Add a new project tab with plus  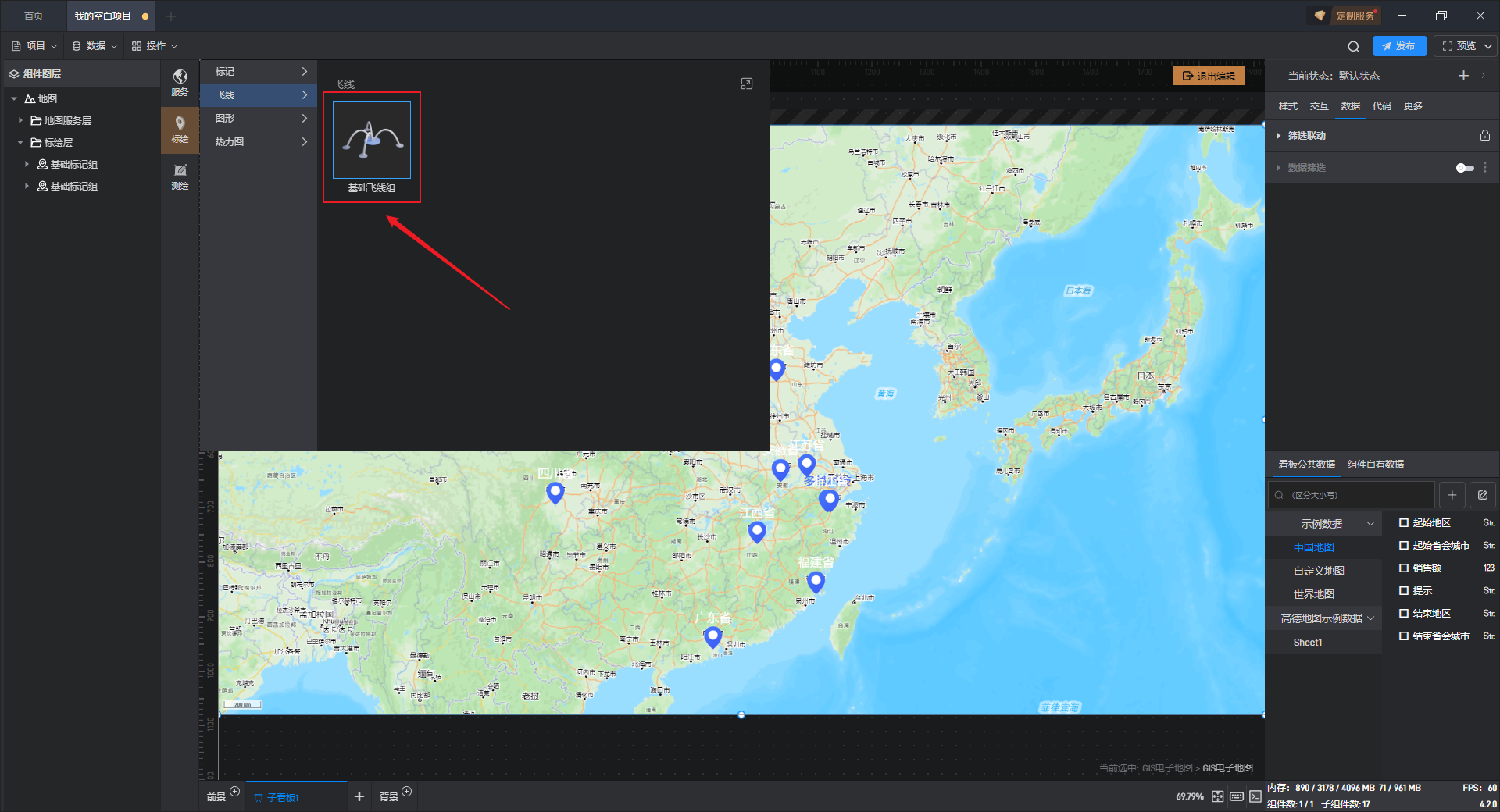[x=171, y=16]
